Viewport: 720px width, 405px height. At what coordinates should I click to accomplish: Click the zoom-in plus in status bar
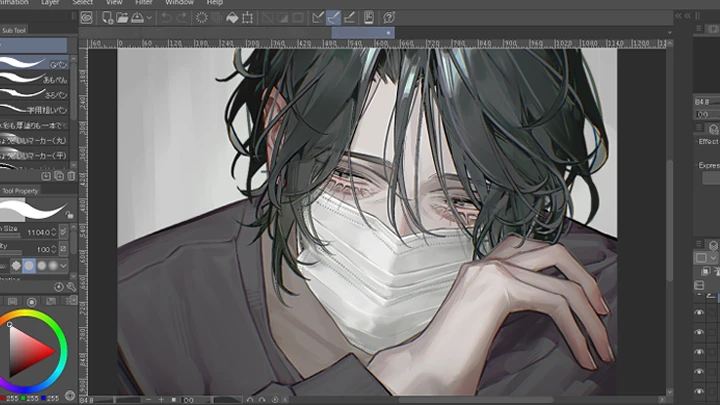tap(161, 400)
